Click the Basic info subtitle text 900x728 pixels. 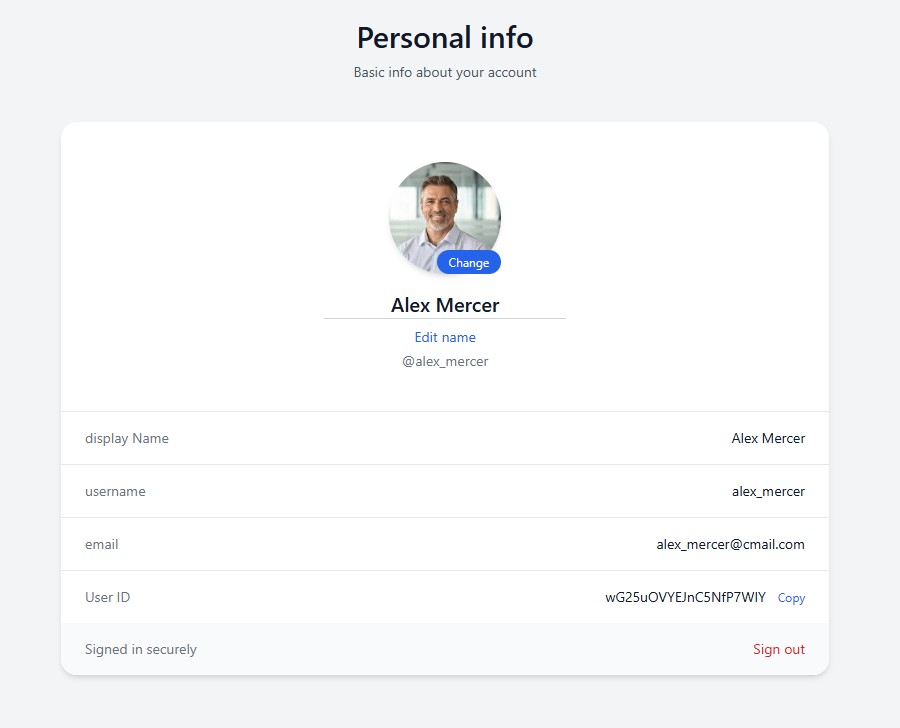(x=444, y=72)
